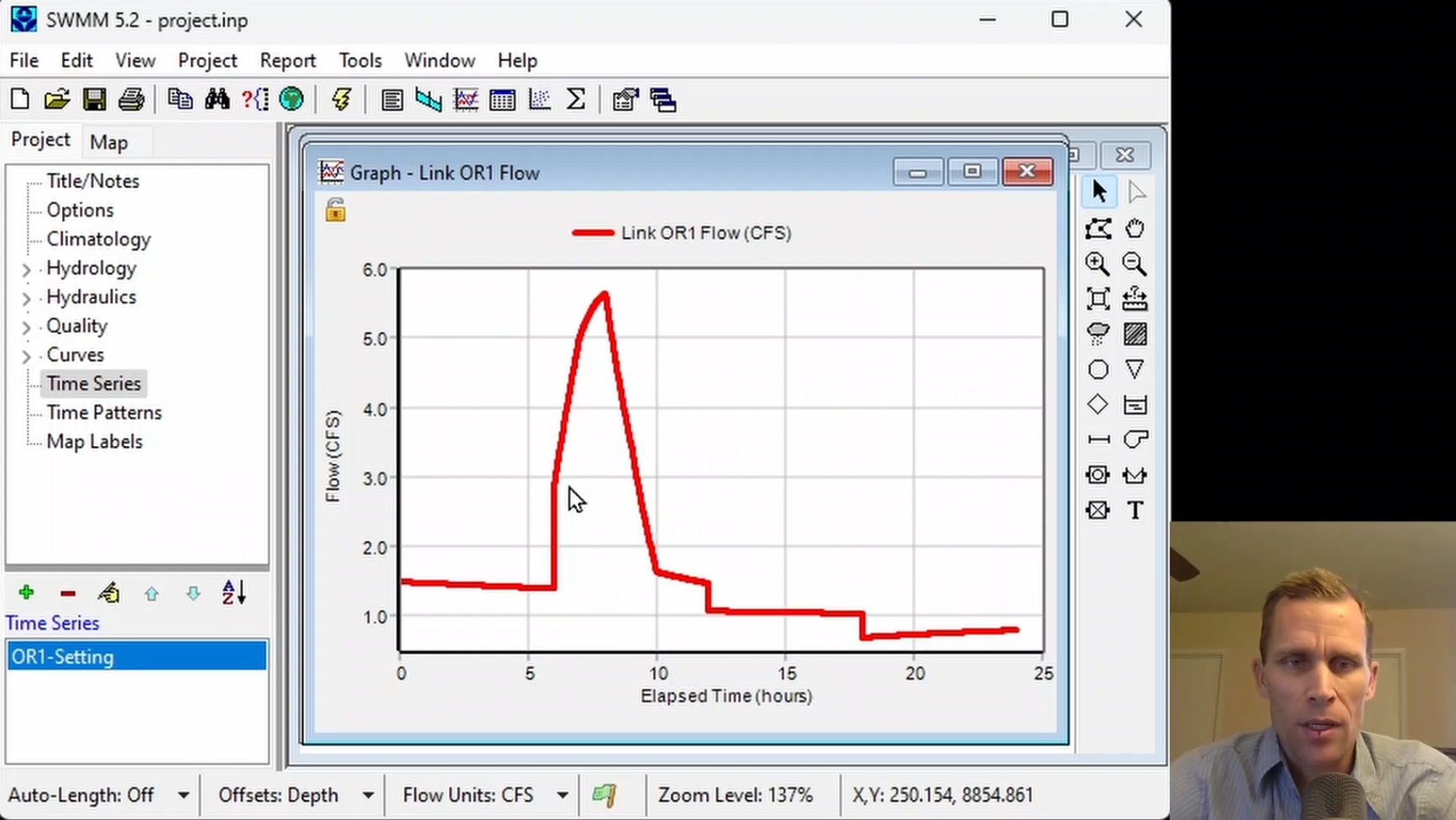
Task: Select the OR1-Setting time series
Action: click(x=137, y=656)
